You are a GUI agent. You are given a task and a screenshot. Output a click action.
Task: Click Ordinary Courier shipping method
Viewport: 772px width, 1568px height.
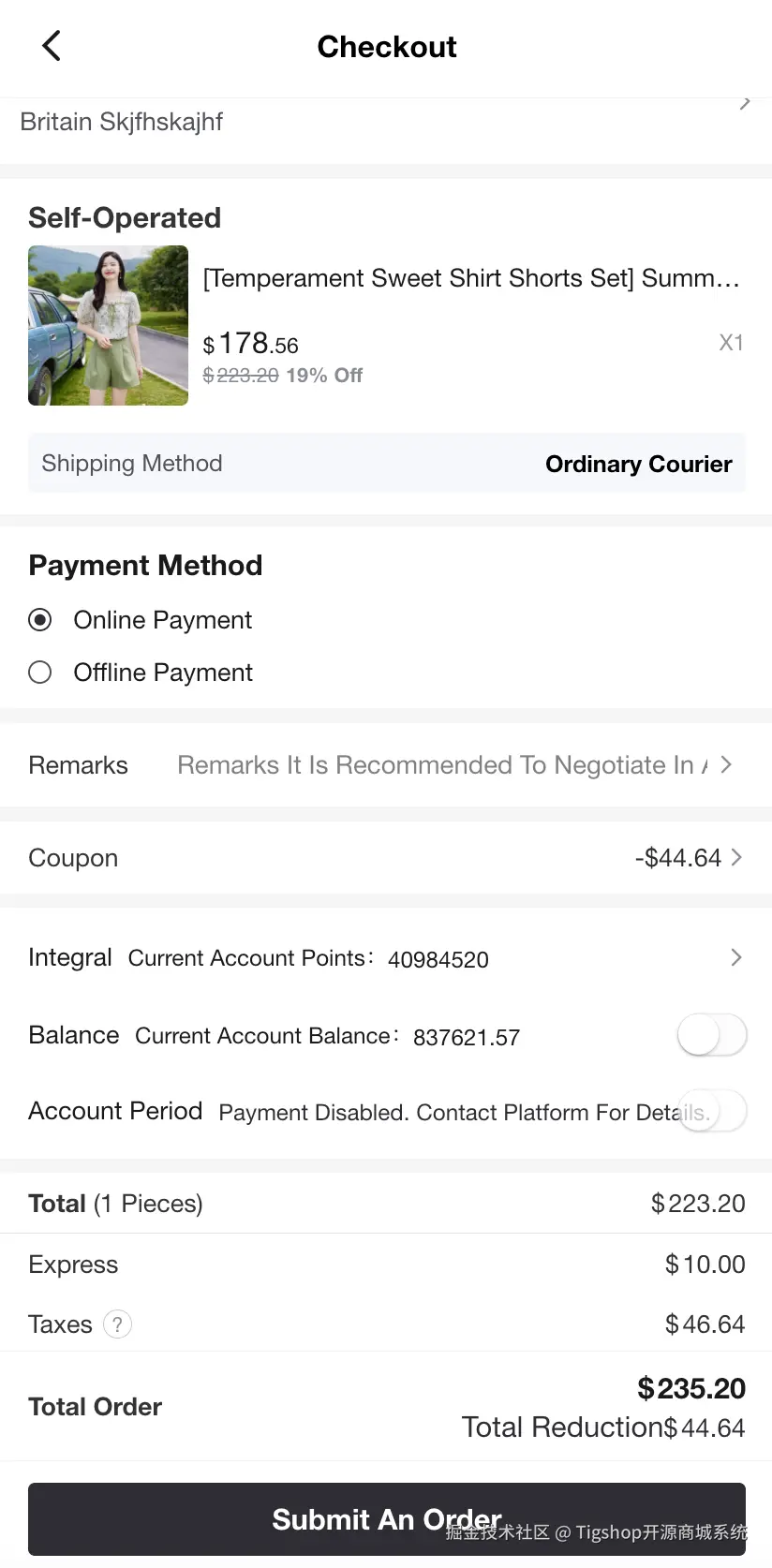638,464
